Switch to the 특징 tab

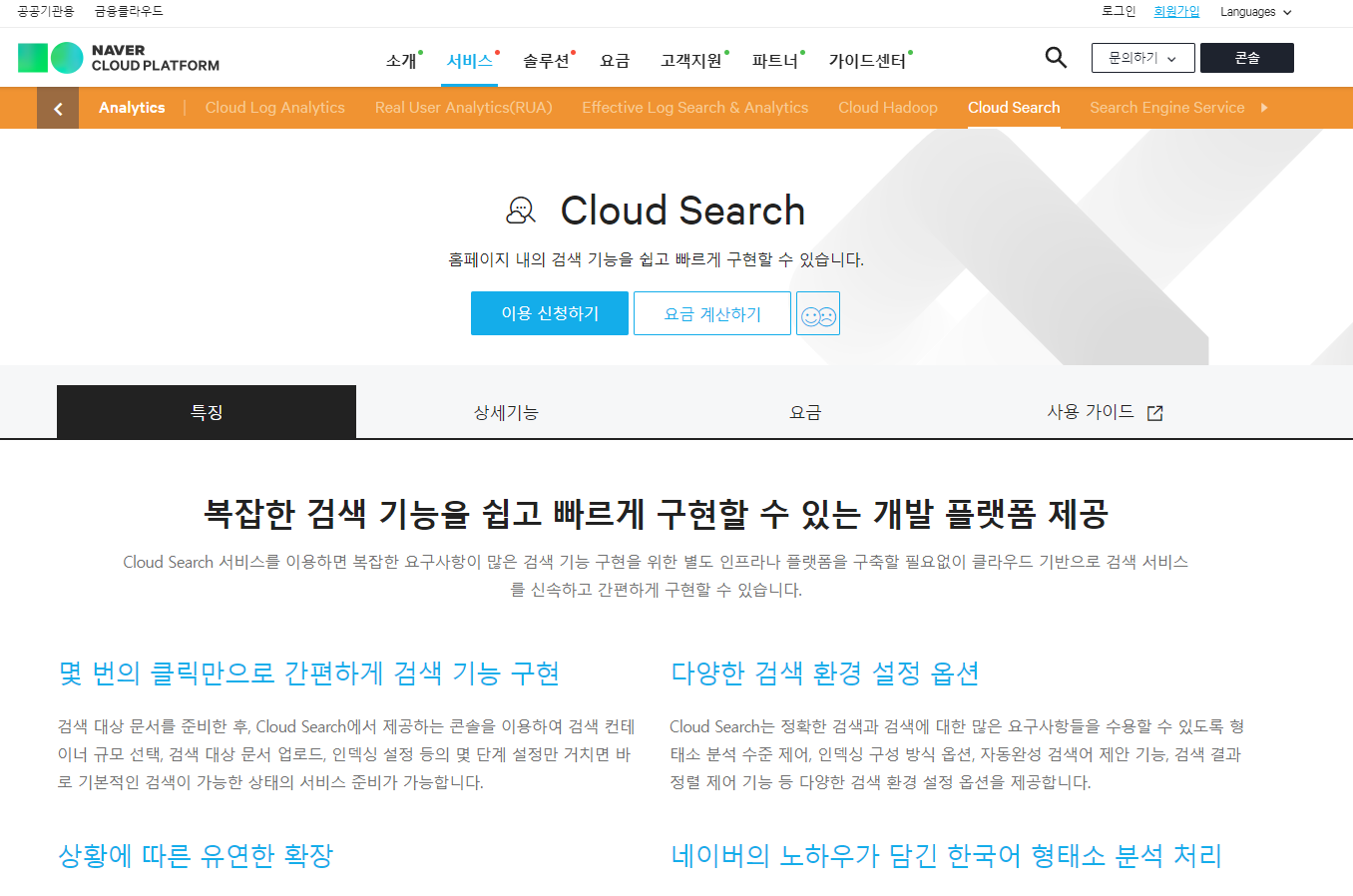pos(207,412)
